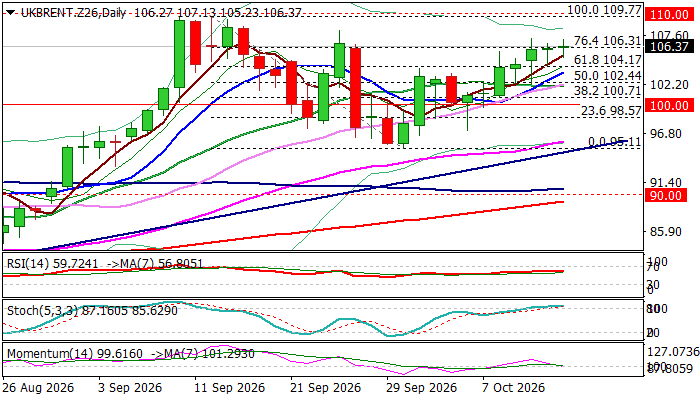Select the Fibonacci label 0.0 95.11
This screenshot has height=400, width=700.
click(615, 142)
